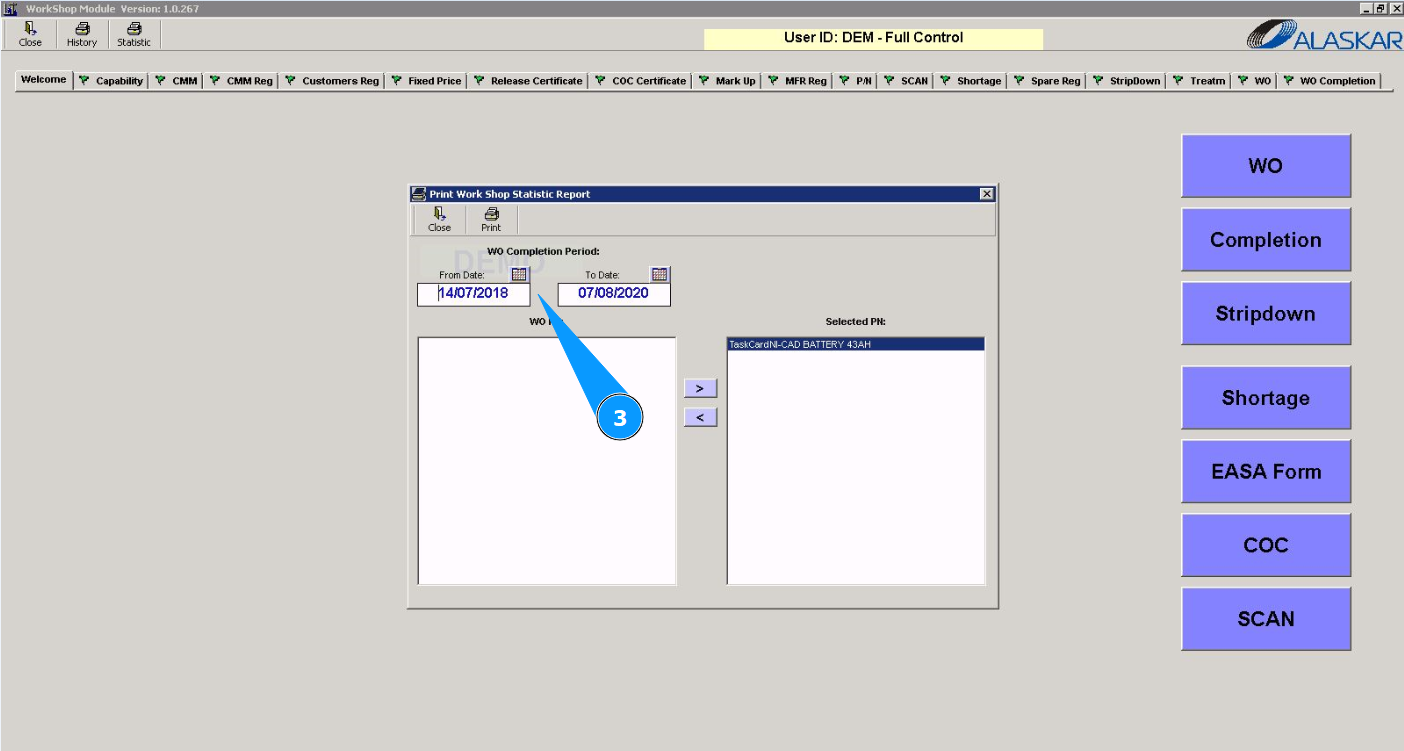Go to the Spare Reg tab

coord(1048,81)
